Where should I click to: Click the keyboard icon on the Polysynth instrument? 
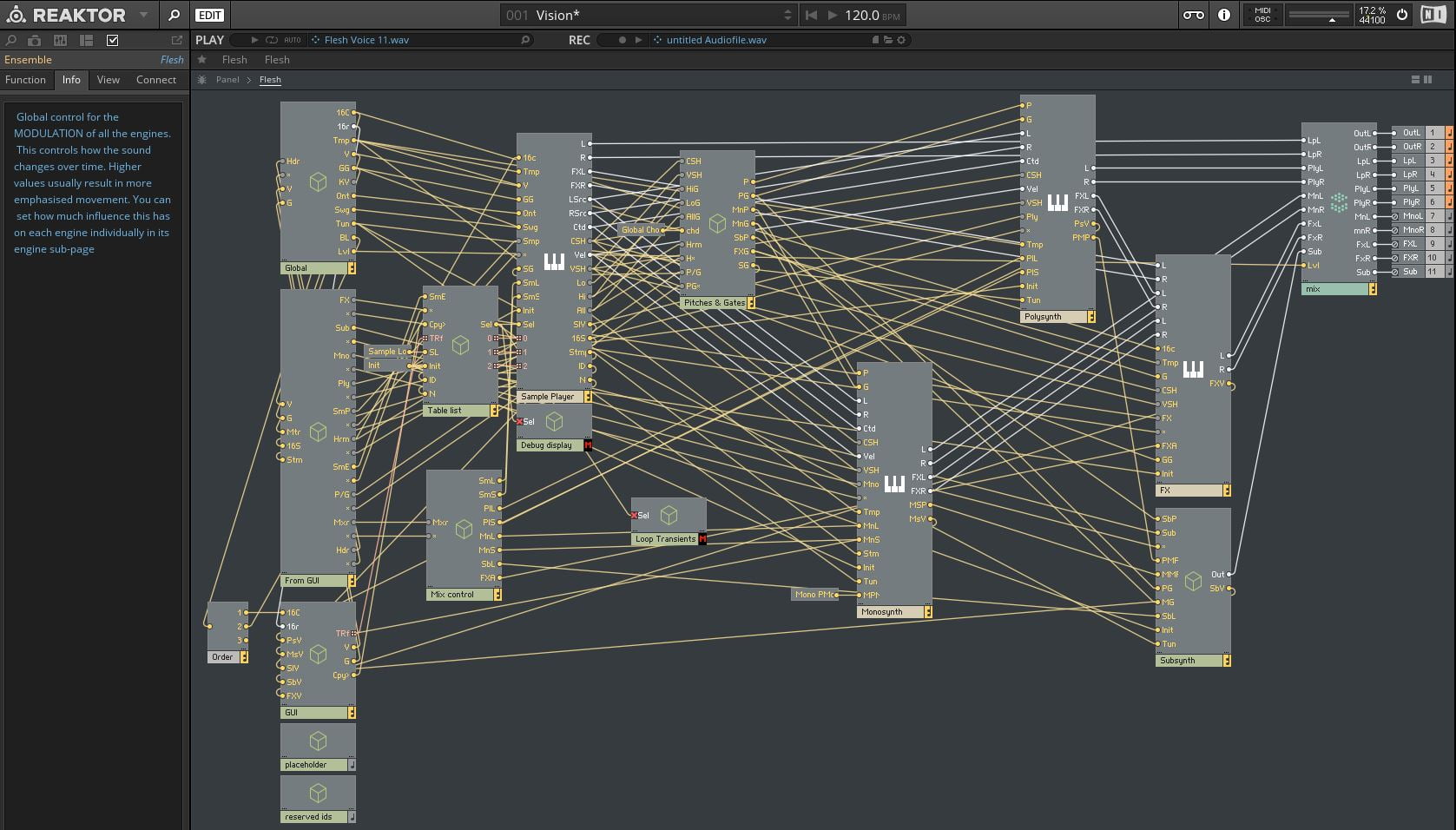coord(1057,202)
